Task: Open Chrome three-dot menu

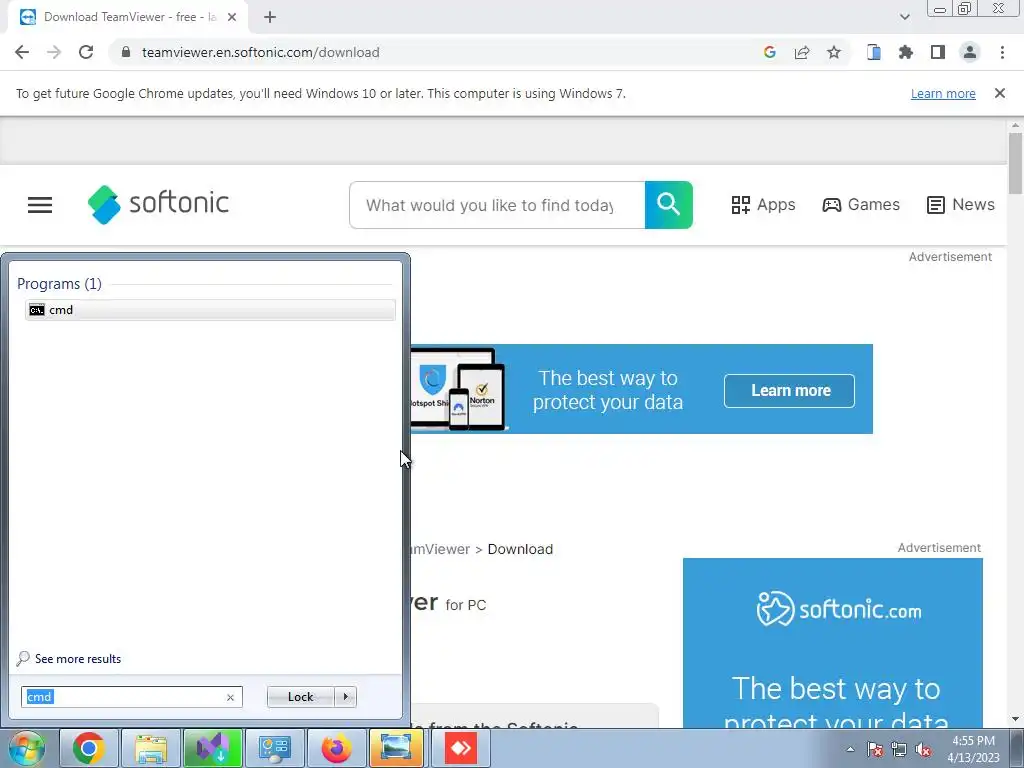Action: [x=1002, y=52]
